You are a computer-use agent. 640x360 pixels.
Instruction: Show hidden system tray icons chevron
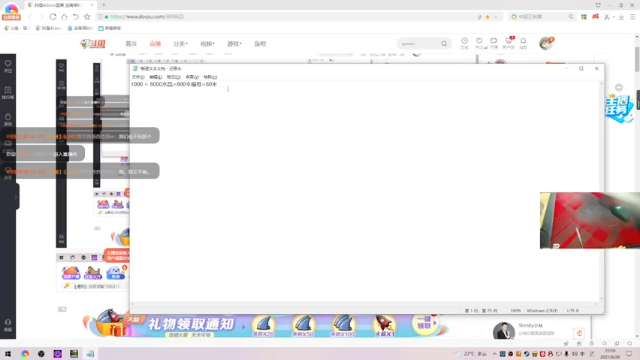[x=494, y=354]
